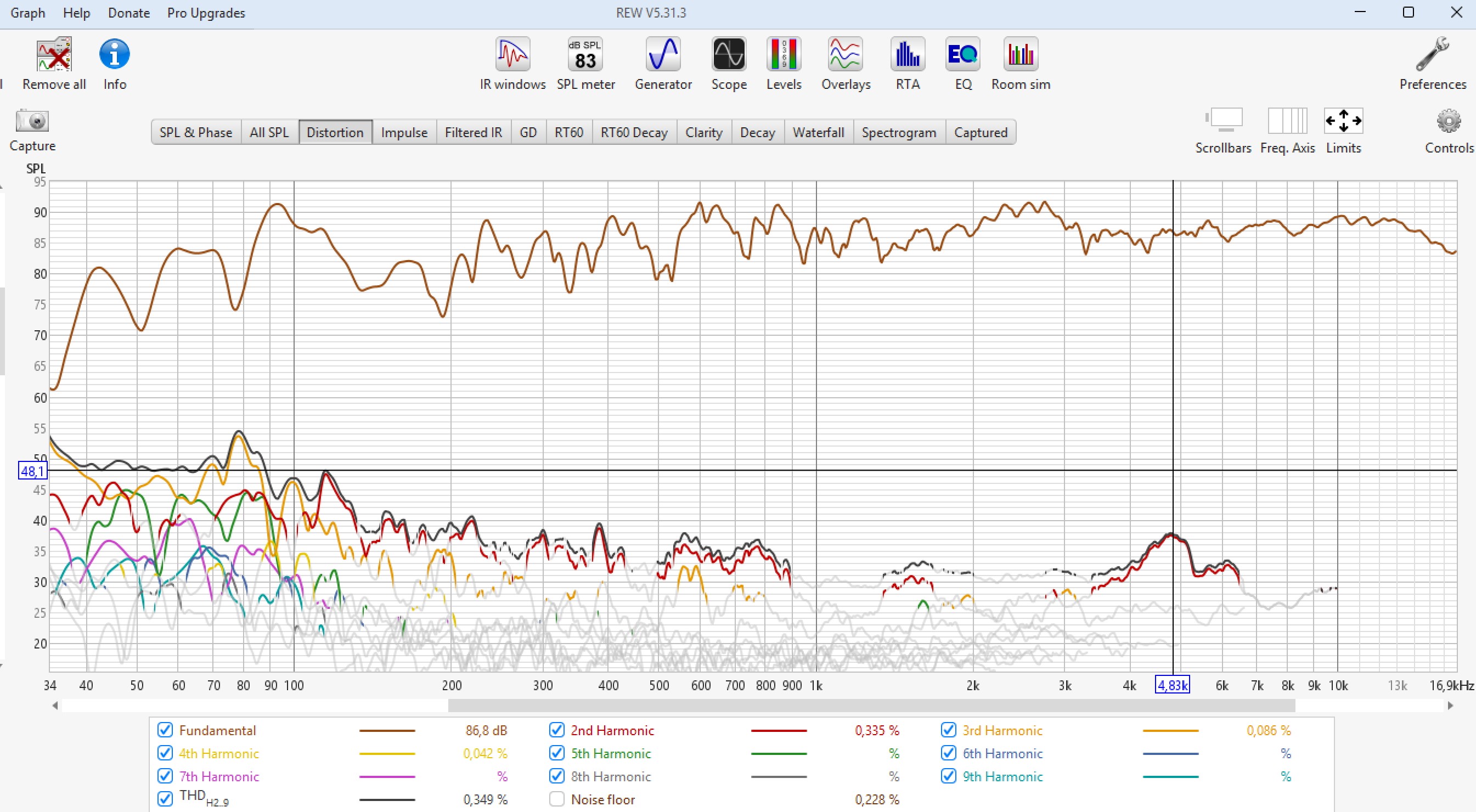Toggle the THD H2..9 checkbox
The image size is (1476, 812).
coord(165,799)
